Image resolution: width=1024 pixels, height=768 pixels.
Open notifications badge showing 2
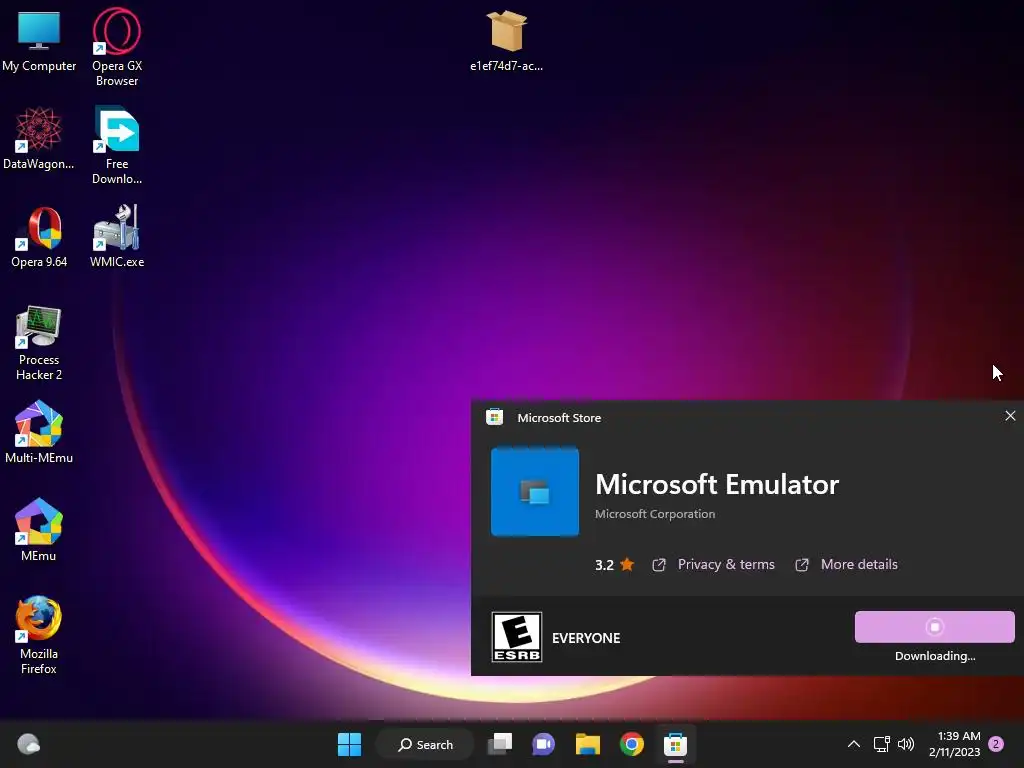coord(996,744)
